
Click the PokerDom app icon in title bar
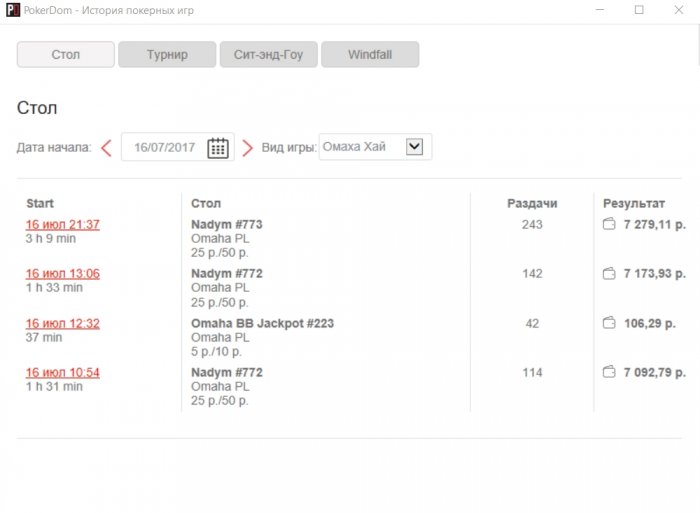[12, 10]
